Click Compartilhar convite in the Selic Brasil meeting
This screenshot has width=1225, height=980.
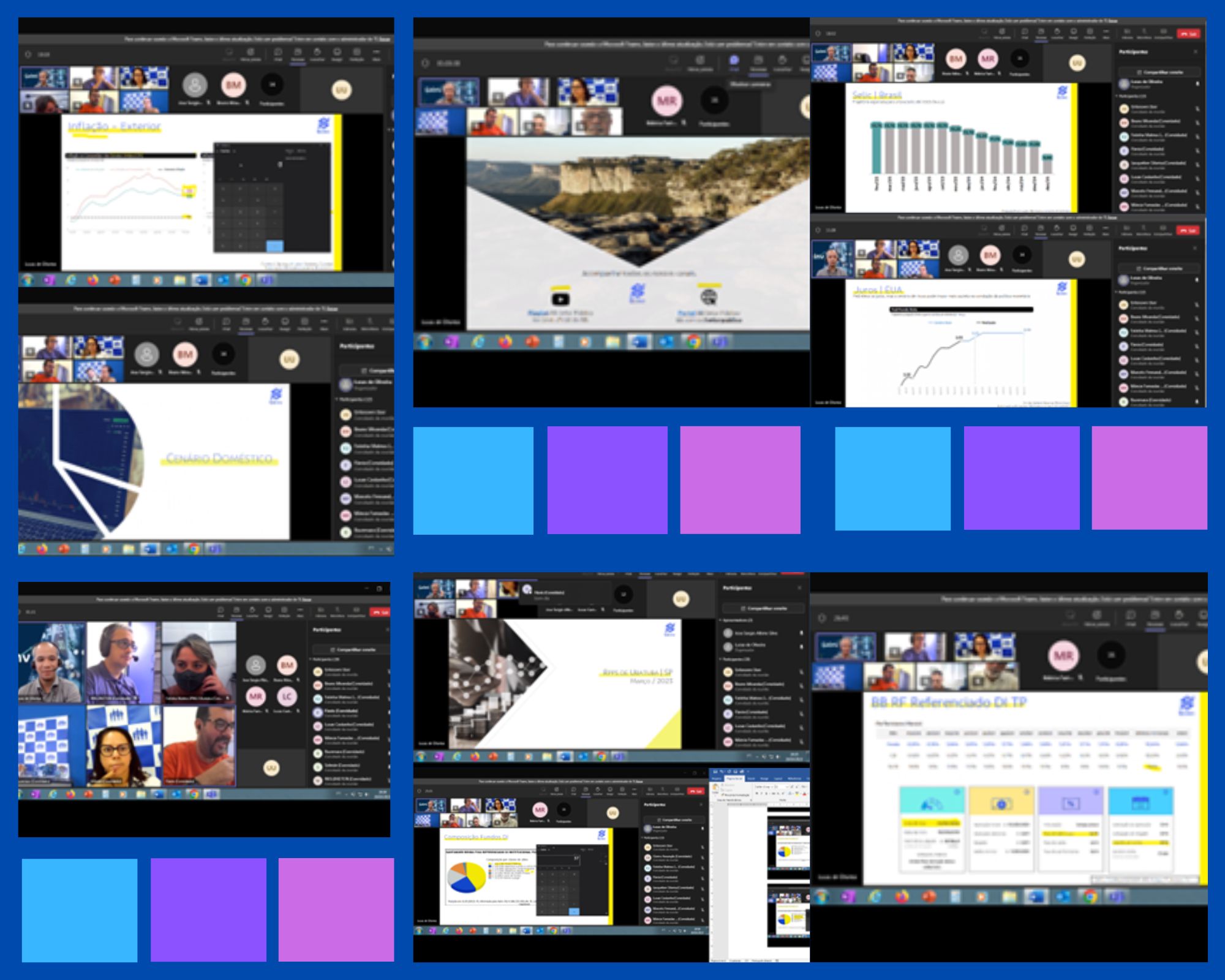pyautogui.click(x=1160, y=72)
